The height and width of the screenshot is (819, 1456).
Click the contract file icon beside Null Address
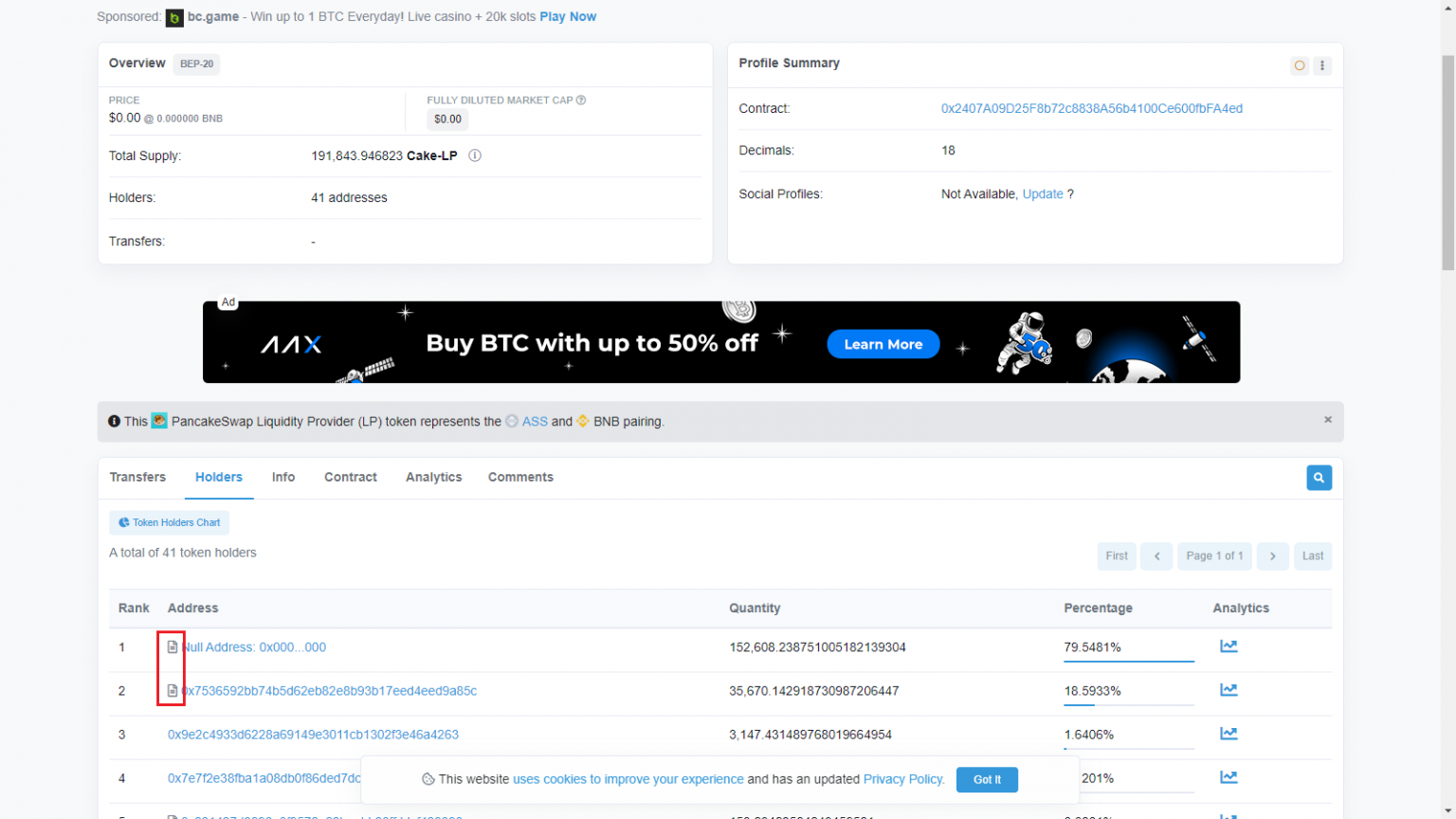[172, 646]
